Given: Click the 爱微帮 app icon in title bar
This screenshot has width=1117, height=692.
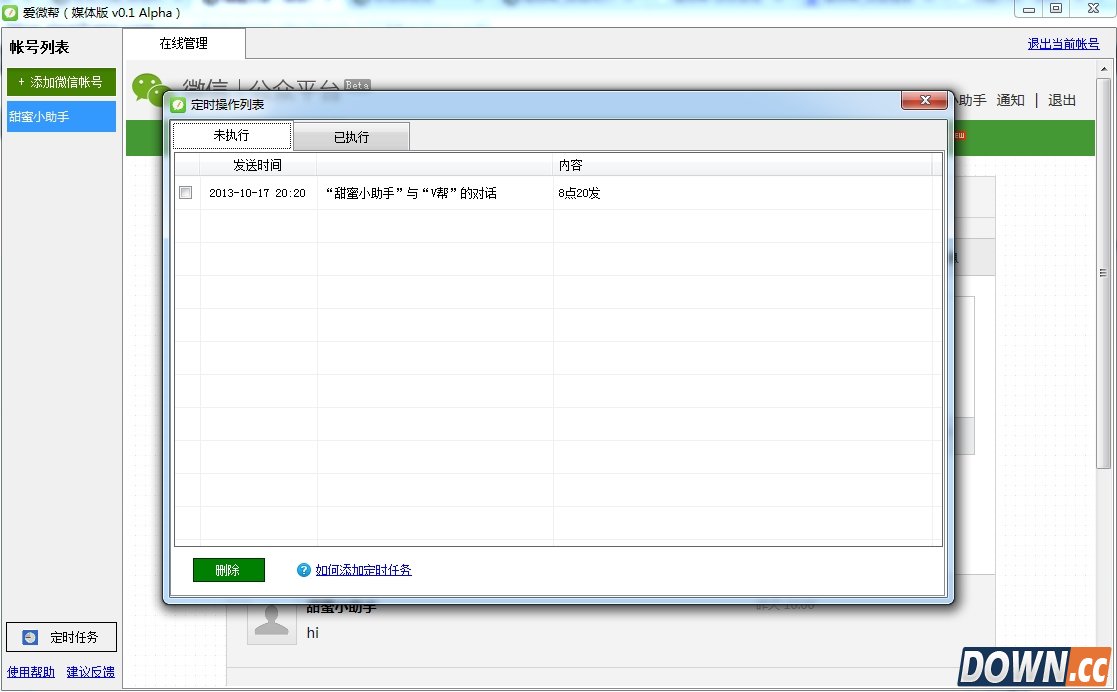Looking at the screenshot, I should coord(11,12).
